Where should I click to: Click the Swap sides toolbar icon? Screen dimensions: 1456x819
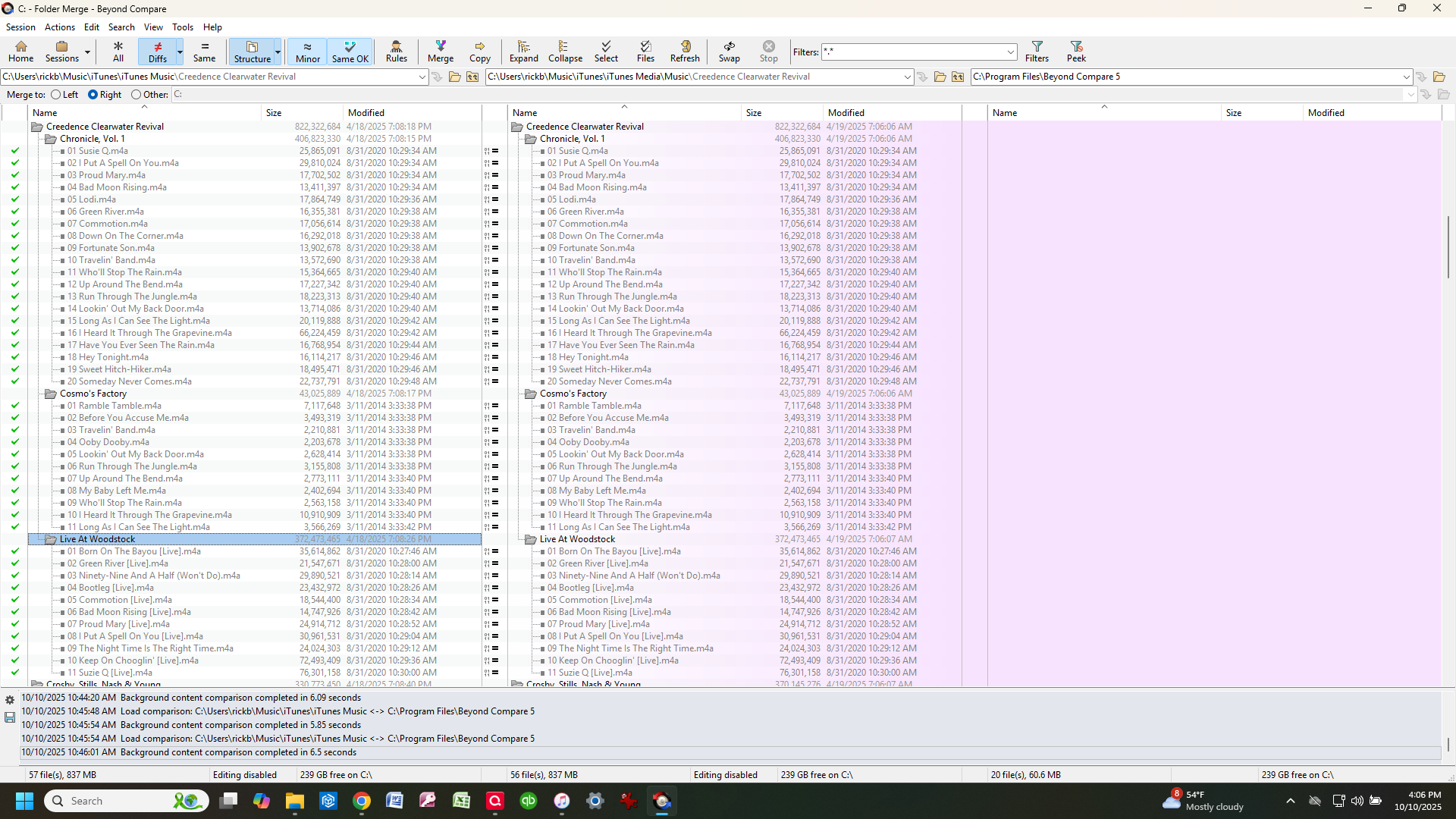[x=729, y=51]
